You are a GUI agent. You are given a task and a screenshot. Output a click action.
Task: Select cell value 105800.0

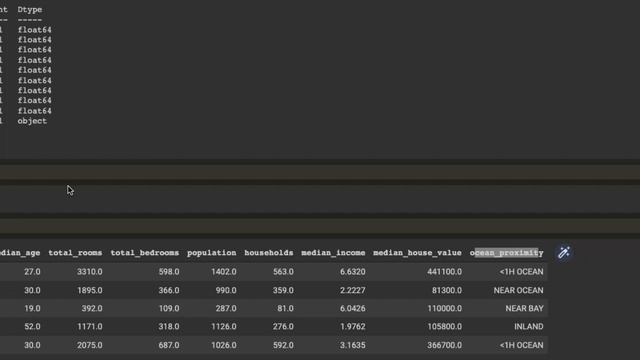tap(444, 327)
